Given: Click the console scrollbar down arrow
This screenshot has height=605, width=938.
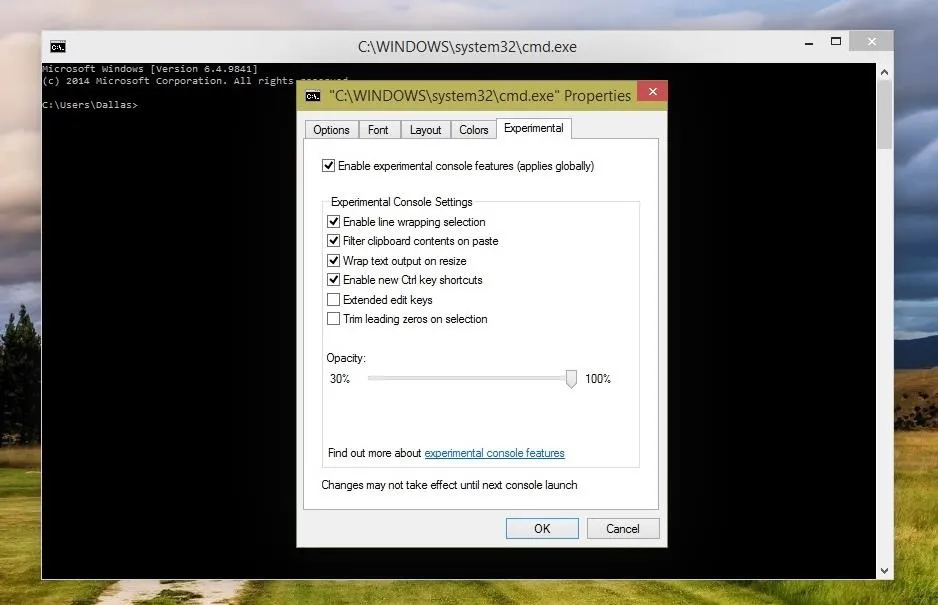Looking at the screenshot, I should pyautogui.click(x=884, y=571).
